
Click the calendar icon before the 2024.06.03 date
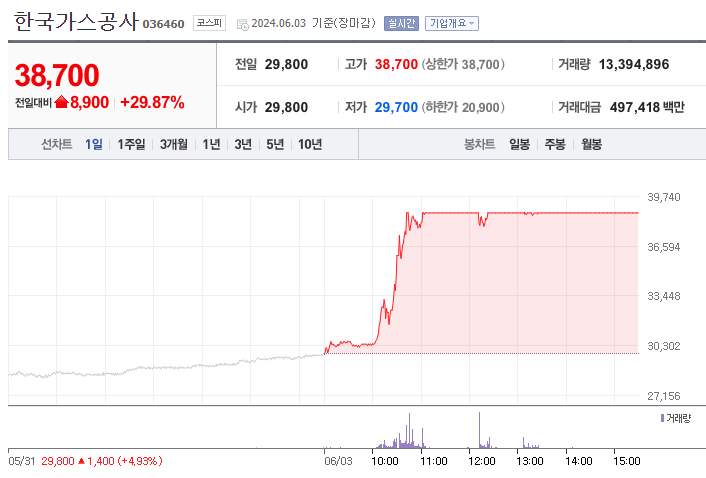pos(242,24)
